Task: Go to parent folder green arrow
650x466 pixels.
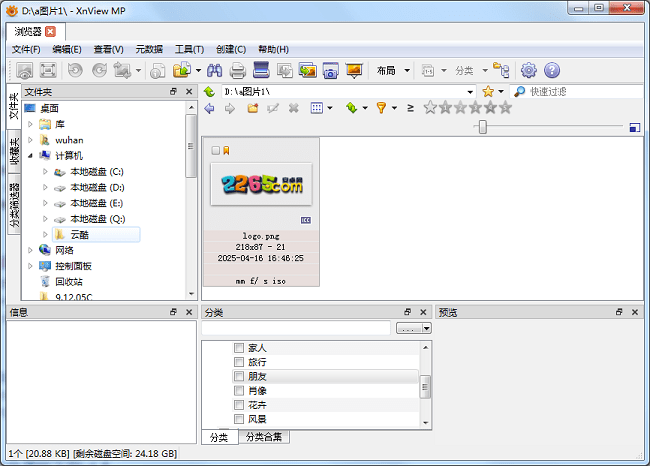Action: [x=209, y=92]
